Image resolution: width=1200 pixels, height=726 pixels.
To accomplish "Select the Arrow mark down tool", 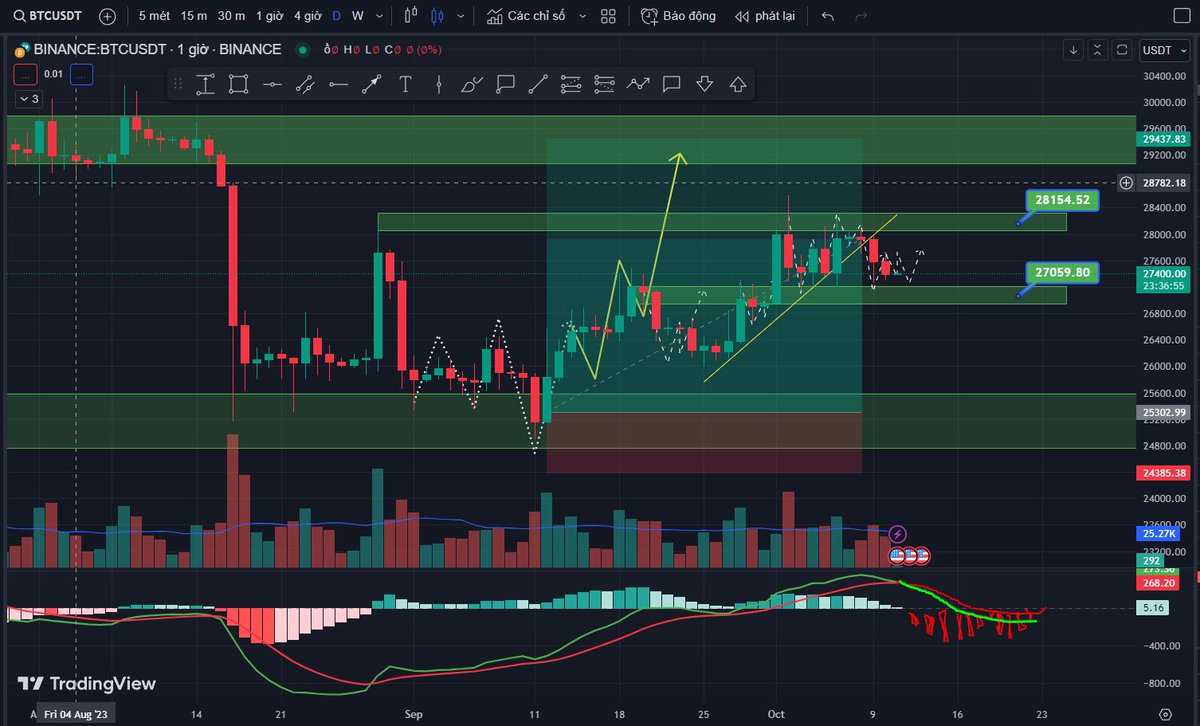I will point(704,84).
